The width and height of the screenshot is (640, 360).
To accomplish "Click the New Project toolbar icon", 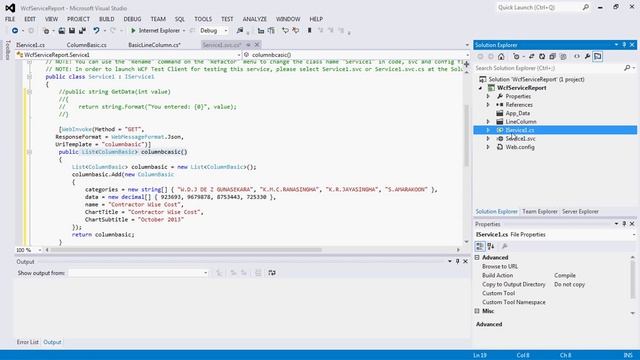I will click(46, 31).
